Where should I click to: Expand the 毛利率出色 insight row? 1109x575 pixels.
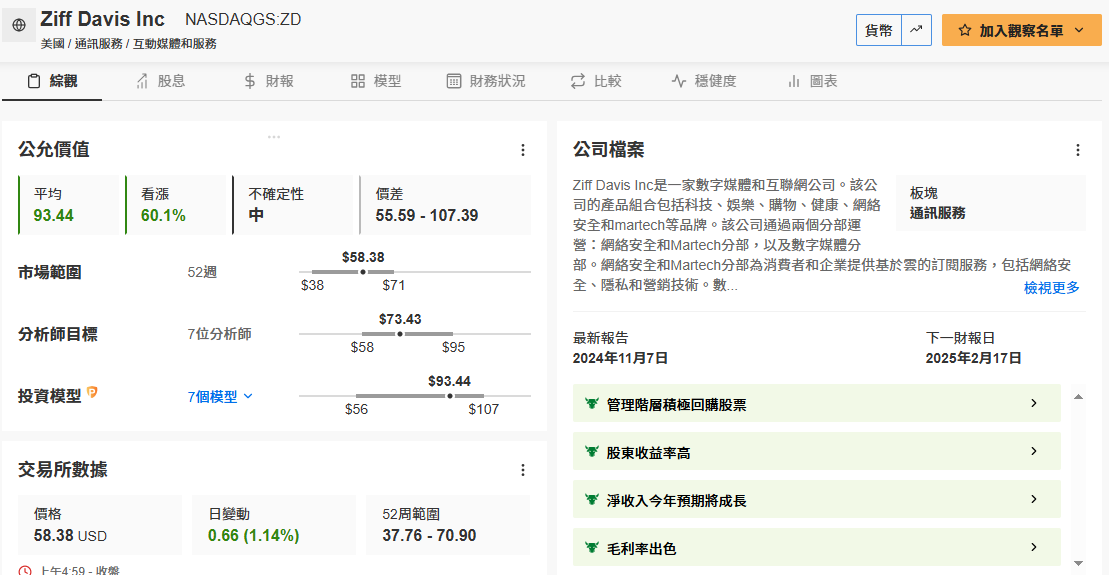click(817, 547)
